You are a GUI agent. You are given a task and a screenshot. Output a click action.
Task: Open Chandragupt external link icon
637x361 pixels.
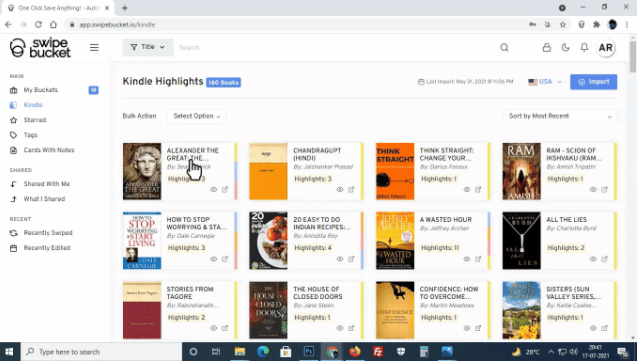tap(351, 190)
